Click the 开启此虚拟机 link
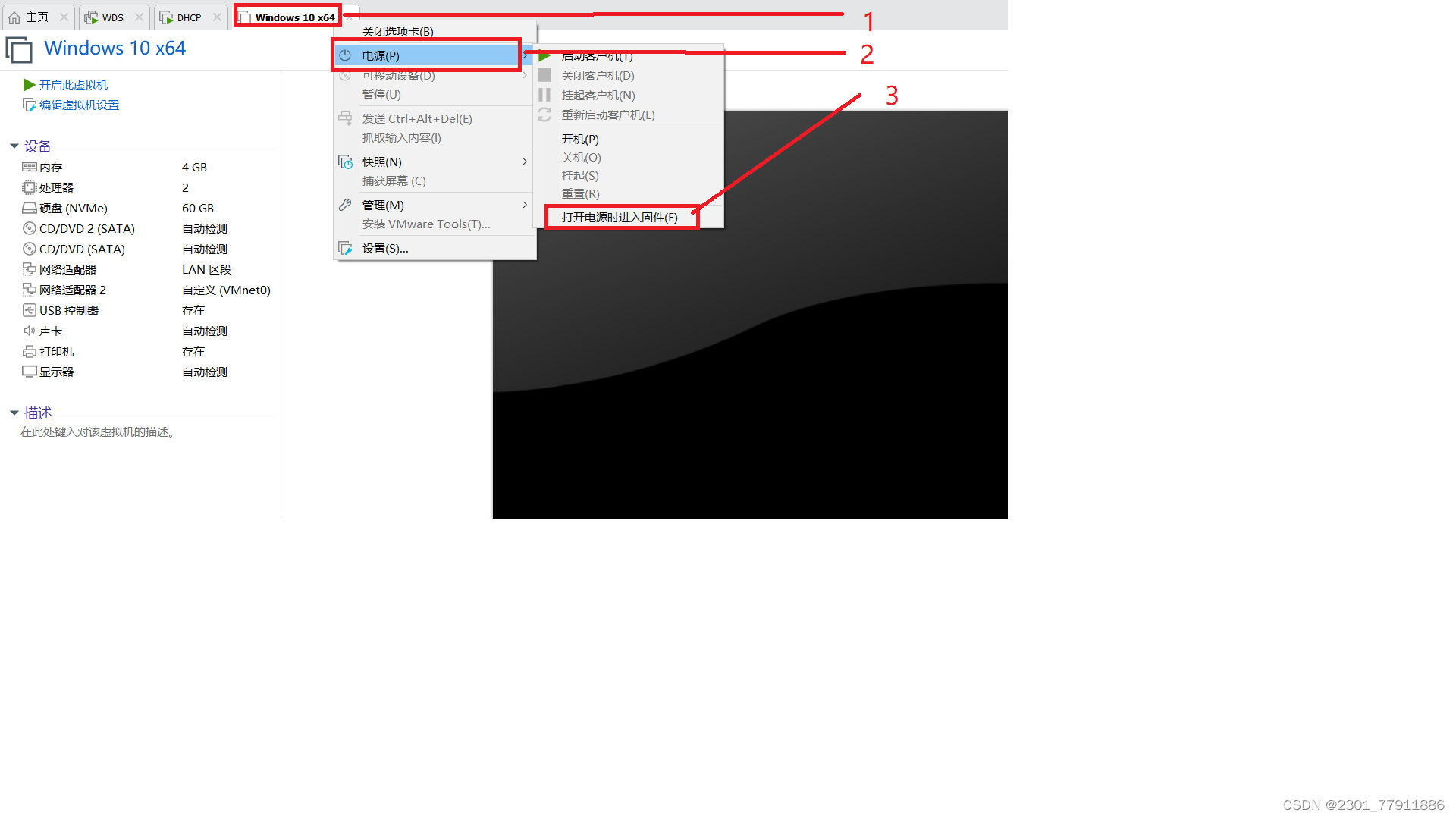1456x819 pixels. pyautogui.click(x=74, y=85)
